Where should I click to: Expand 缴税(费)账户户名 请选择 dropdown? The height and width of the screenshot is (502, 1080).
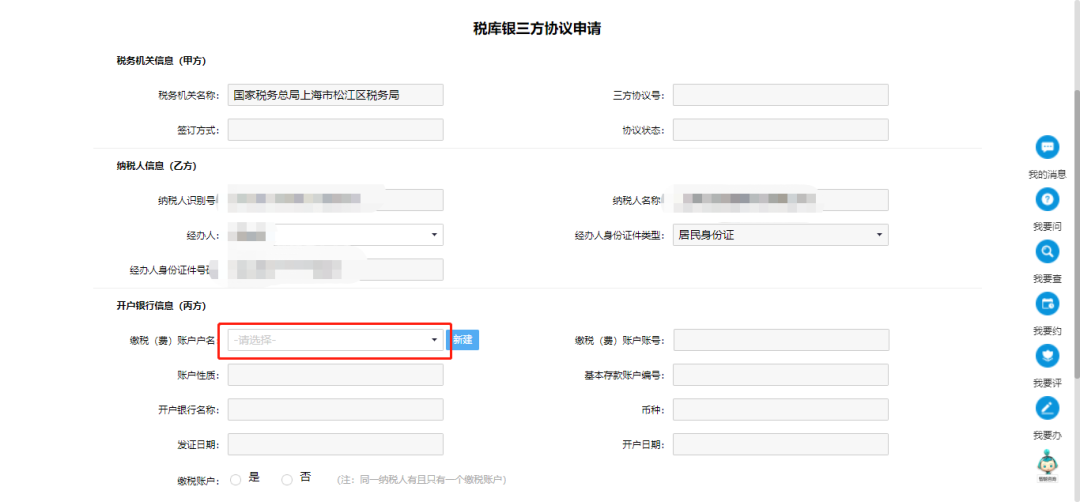[x=335, y=340]
